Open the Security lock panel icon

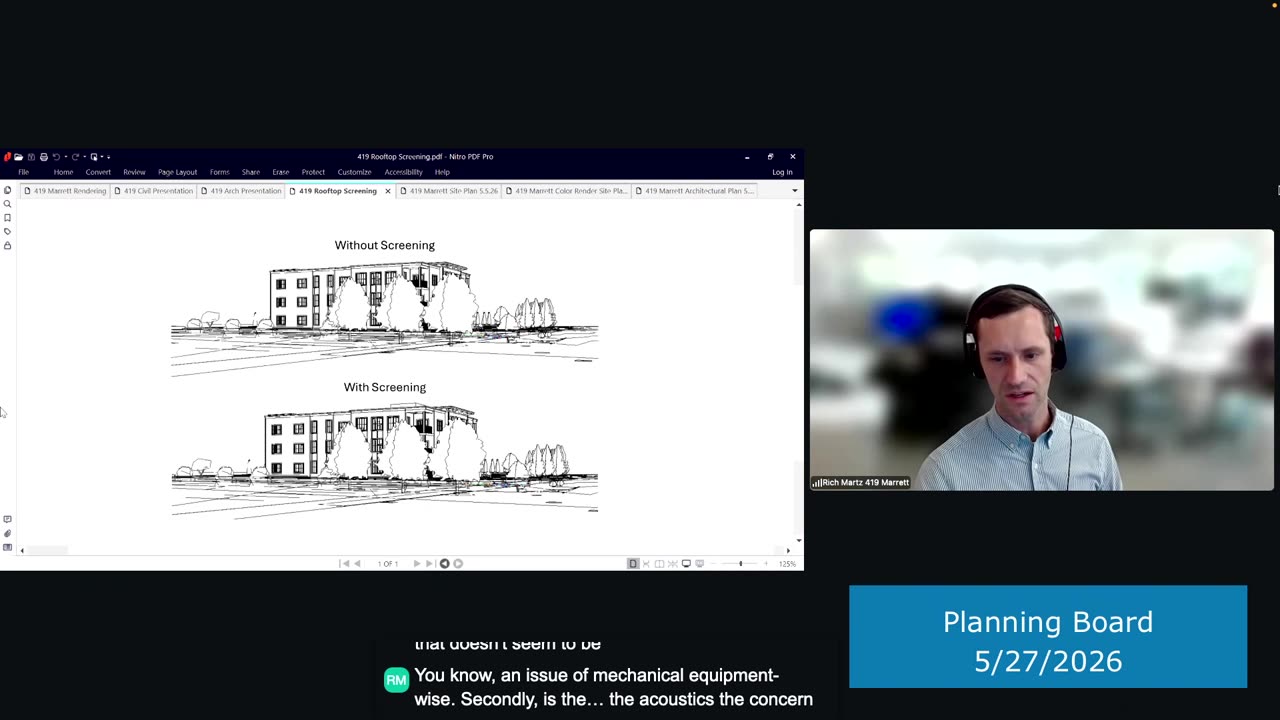click(7, 245)
